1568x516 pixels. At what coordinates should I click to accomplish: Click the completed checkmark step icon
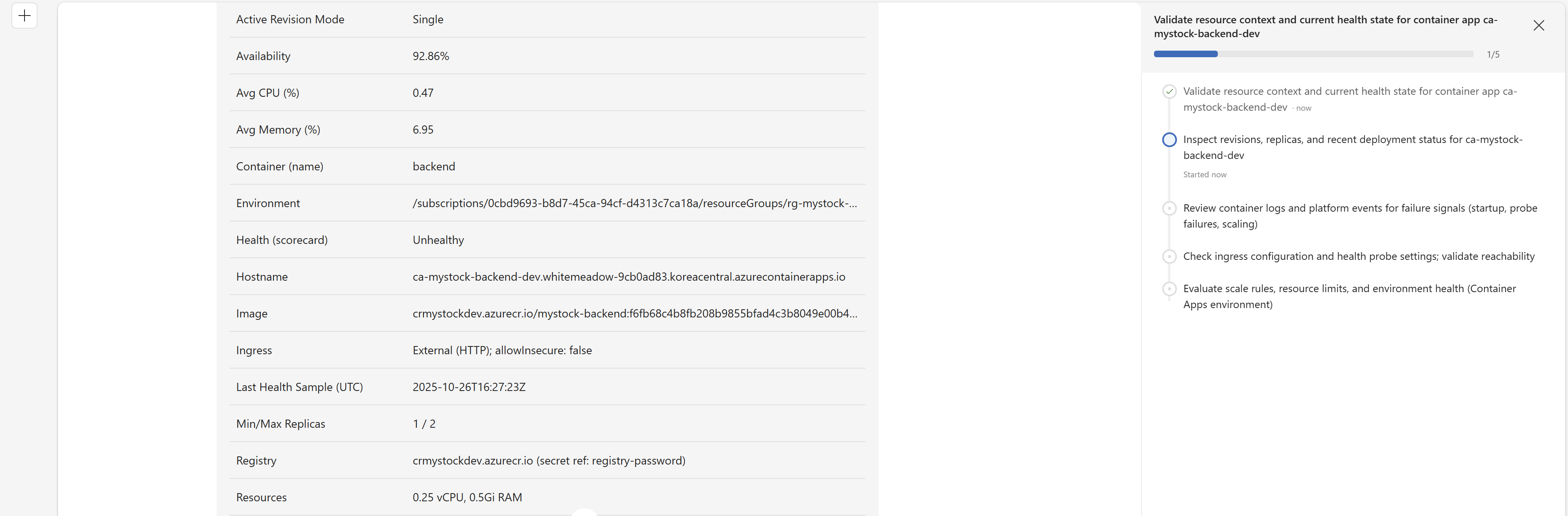click(1169, 92)
